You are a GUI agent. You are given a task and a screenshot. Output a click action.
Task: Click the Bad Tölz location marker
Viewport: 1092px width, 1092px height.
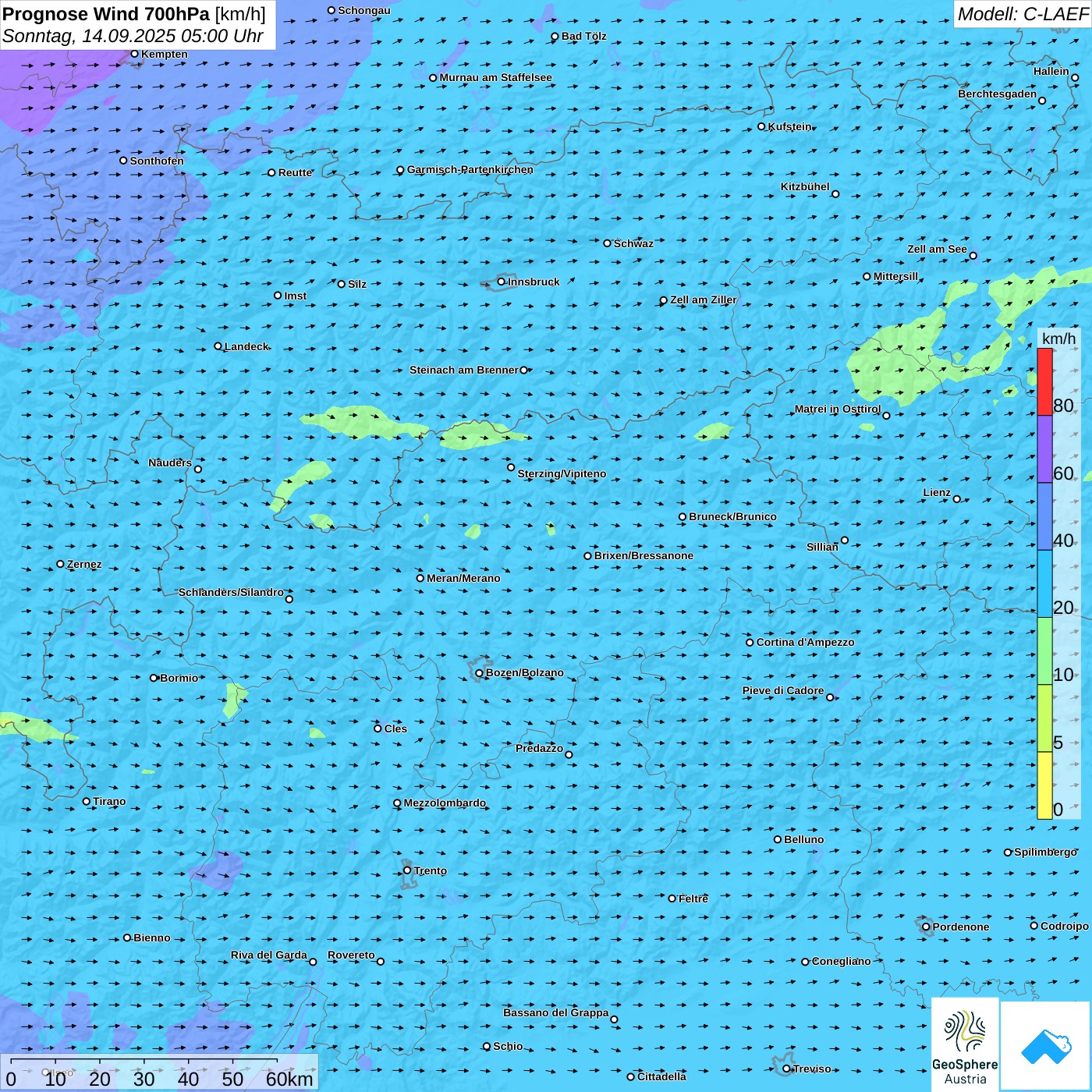point(555,37)
